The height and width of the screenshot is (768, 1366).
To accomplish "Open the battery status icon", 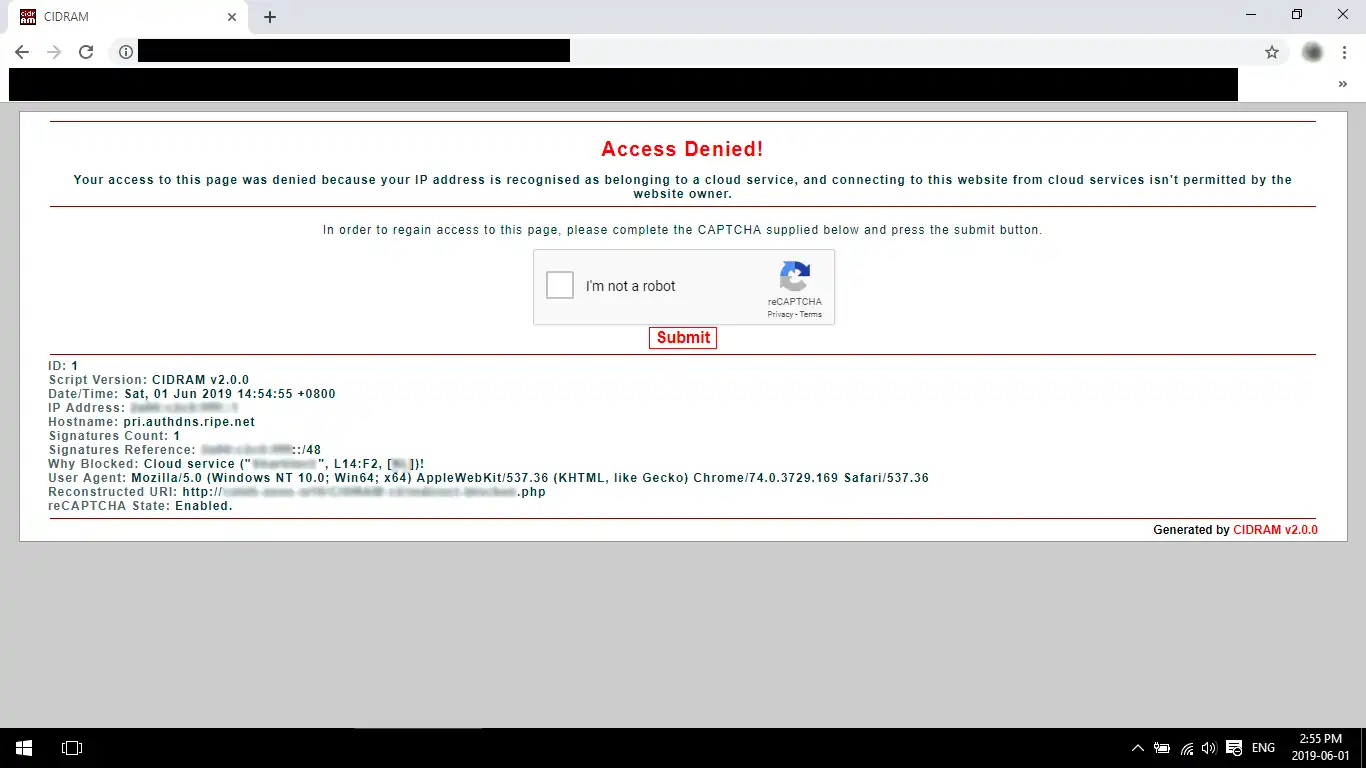I will tap(1162, 748).
